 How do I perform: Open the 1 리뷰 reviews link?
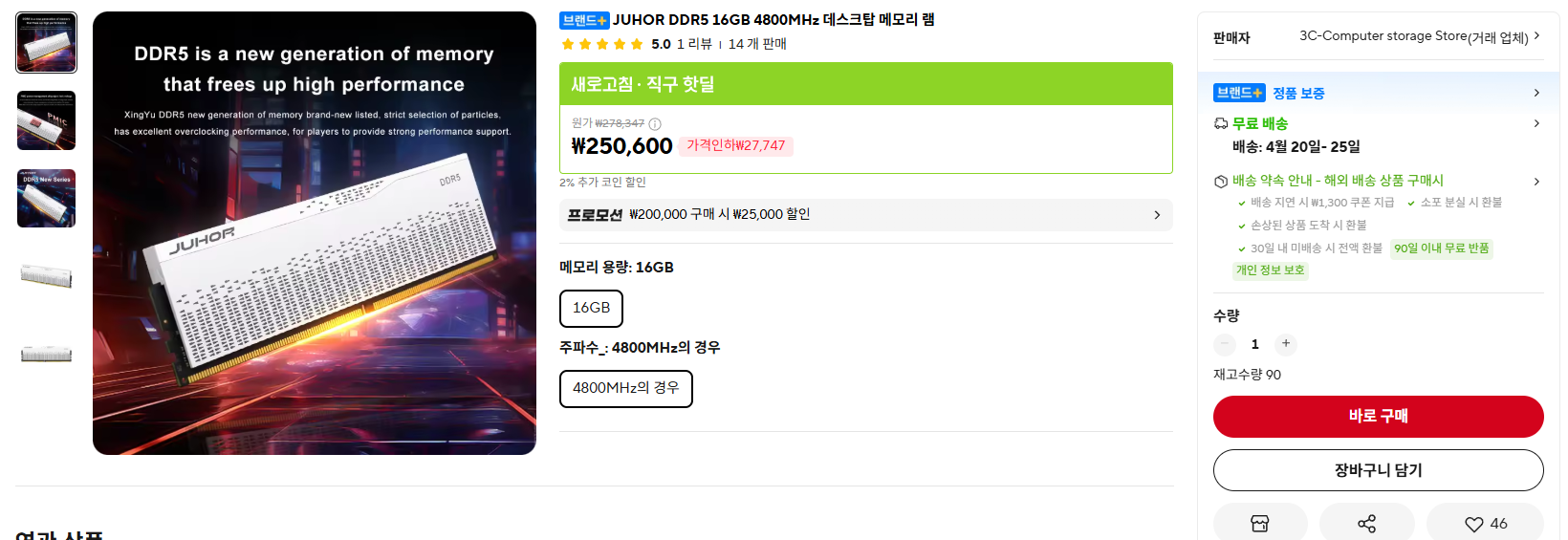point(694,44)
